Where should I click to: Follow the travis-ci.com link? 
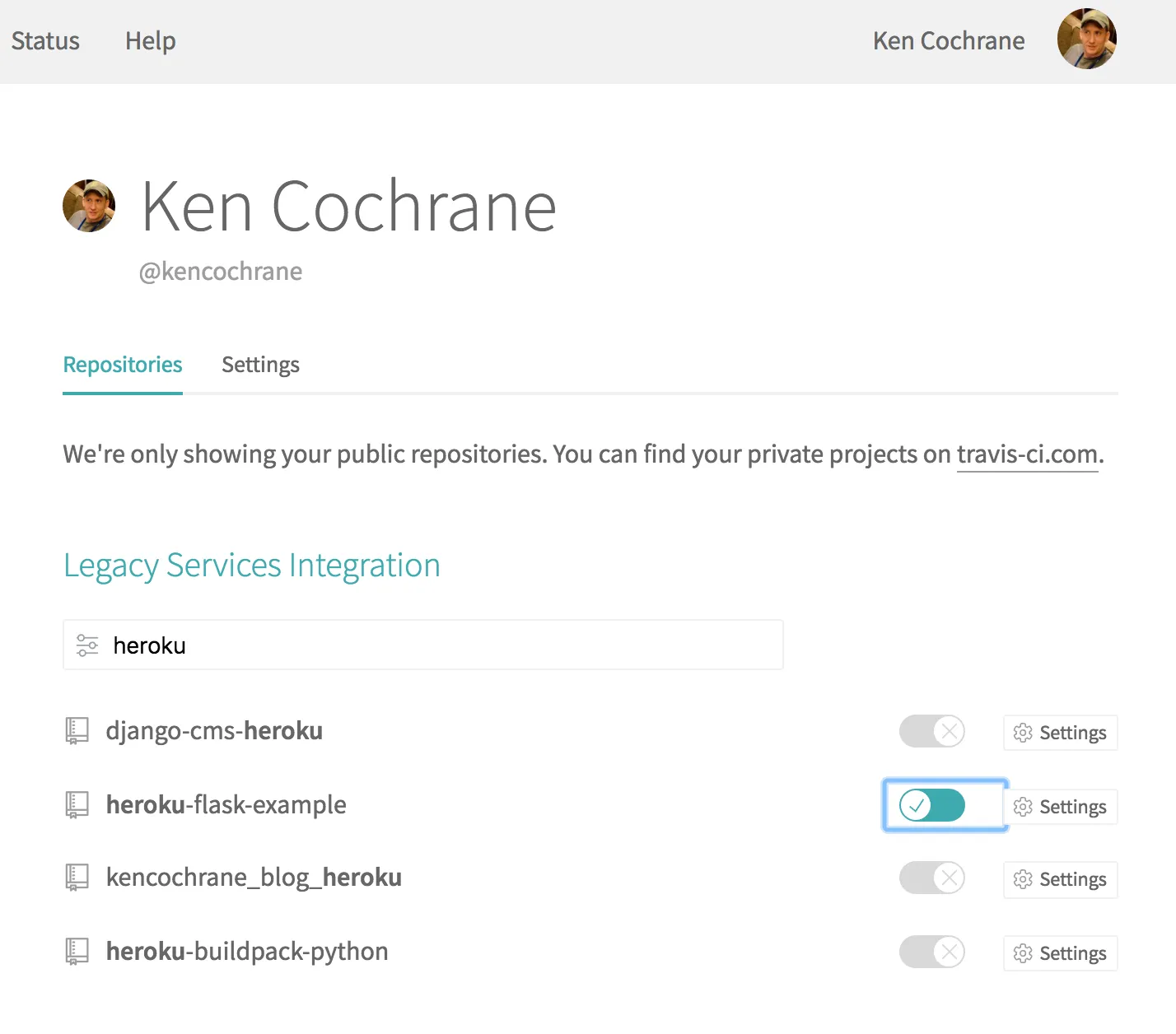(x=1027, y=454)
